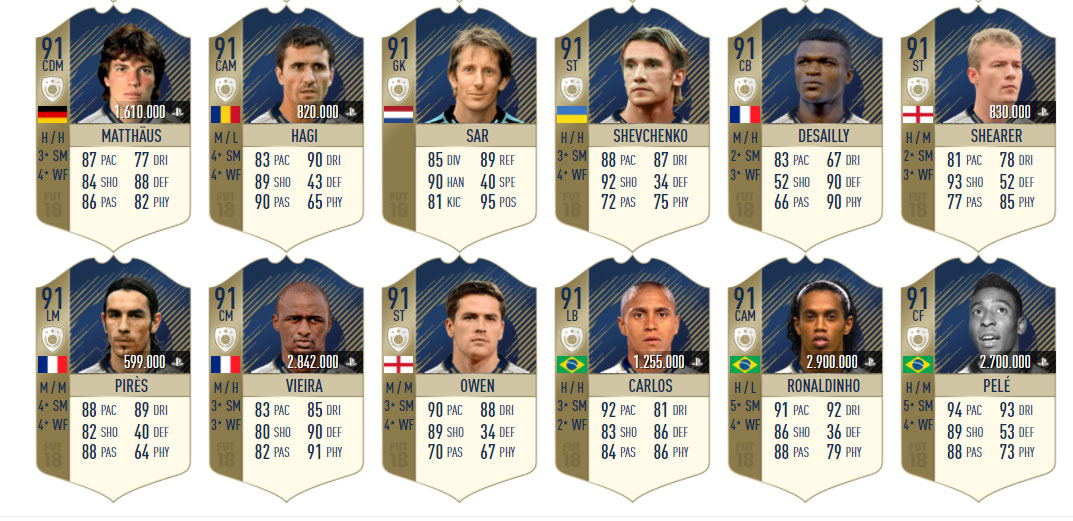Select the SHEVCHENKO name banner

point(649,136)
